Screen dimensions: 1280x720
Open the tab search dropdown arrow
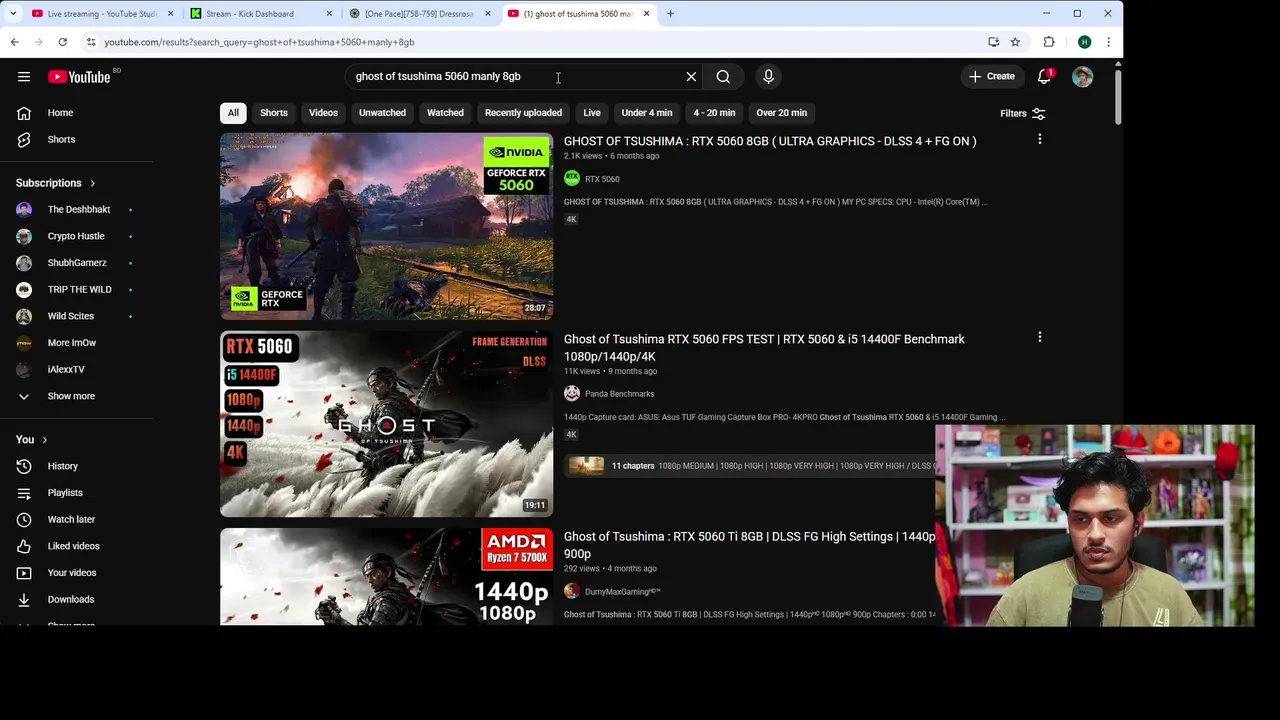point(12,14)
